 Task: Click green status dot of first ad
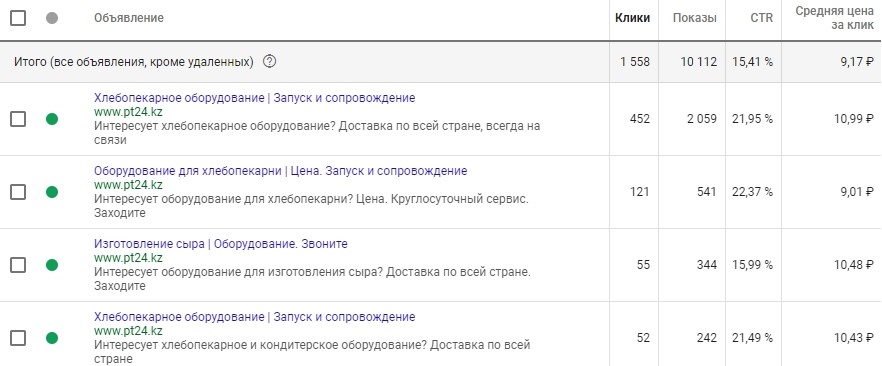pos(52,119)
